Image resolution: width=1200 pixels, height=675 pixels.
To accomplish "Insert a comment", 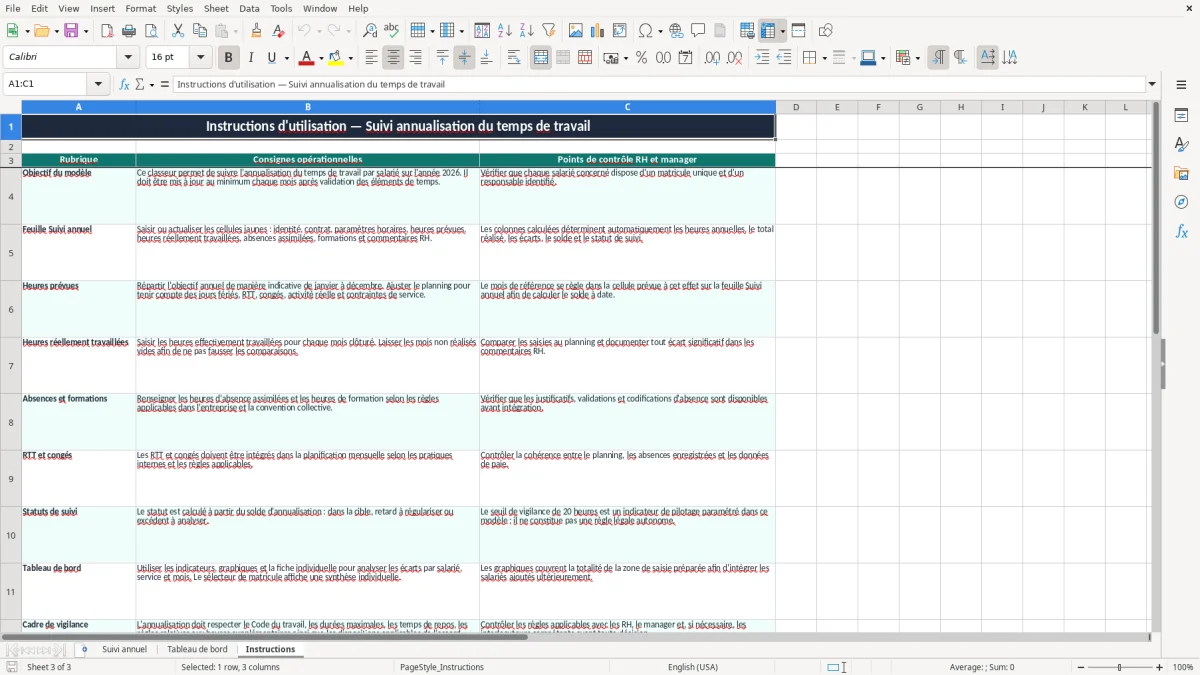I will pyautogui.click(x=699, y=31).
